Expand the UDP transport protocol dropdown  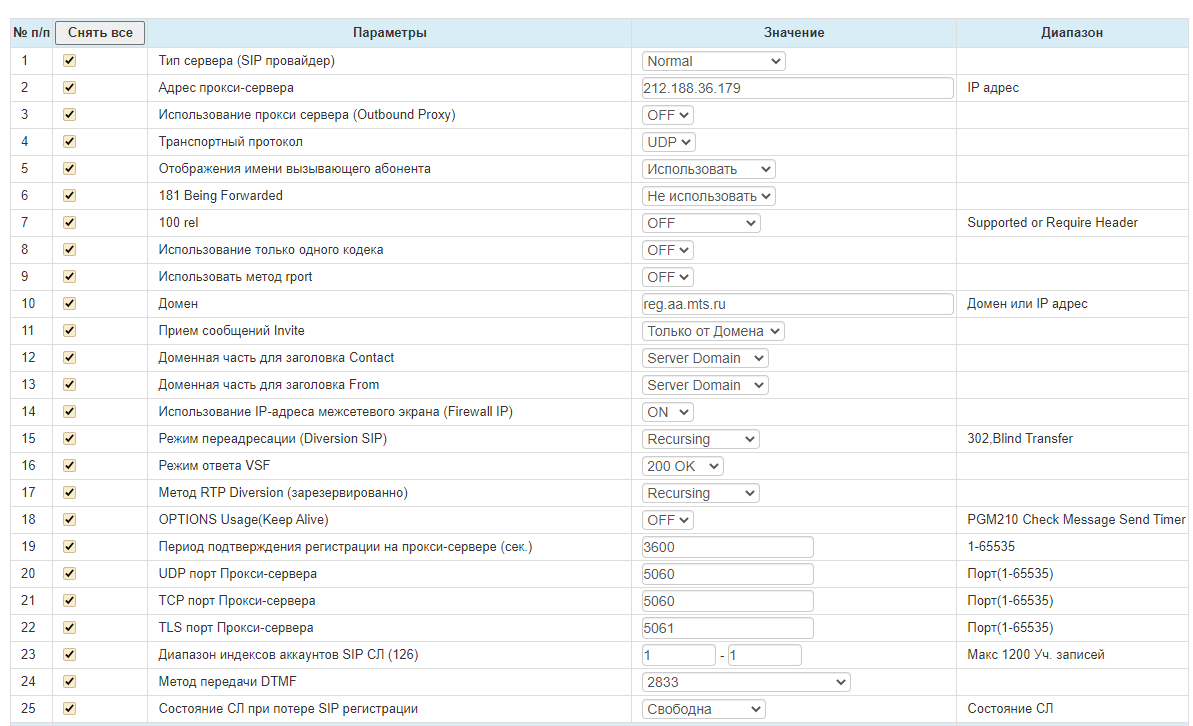point(668,142)
